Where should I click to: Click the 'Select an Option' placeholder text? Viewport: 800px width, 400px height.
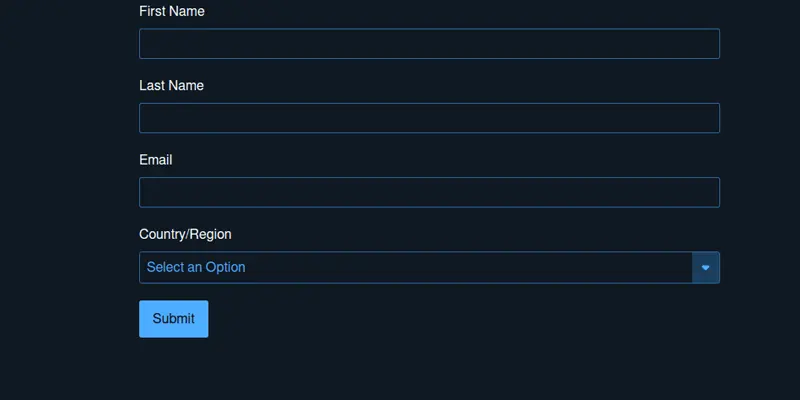(x=196, y=267)
